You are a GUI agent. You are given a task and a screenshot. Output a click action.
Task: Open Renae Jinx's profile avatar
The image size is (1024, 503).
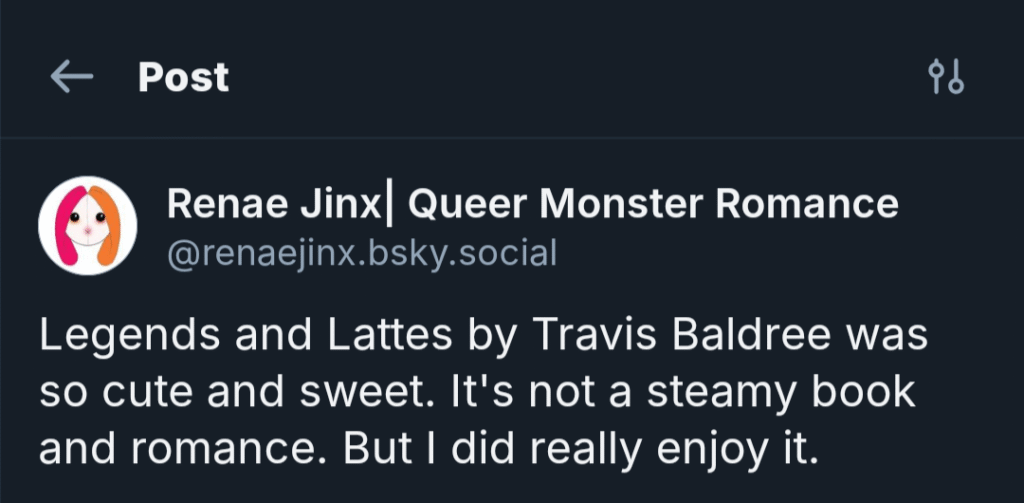click(88, 226)
